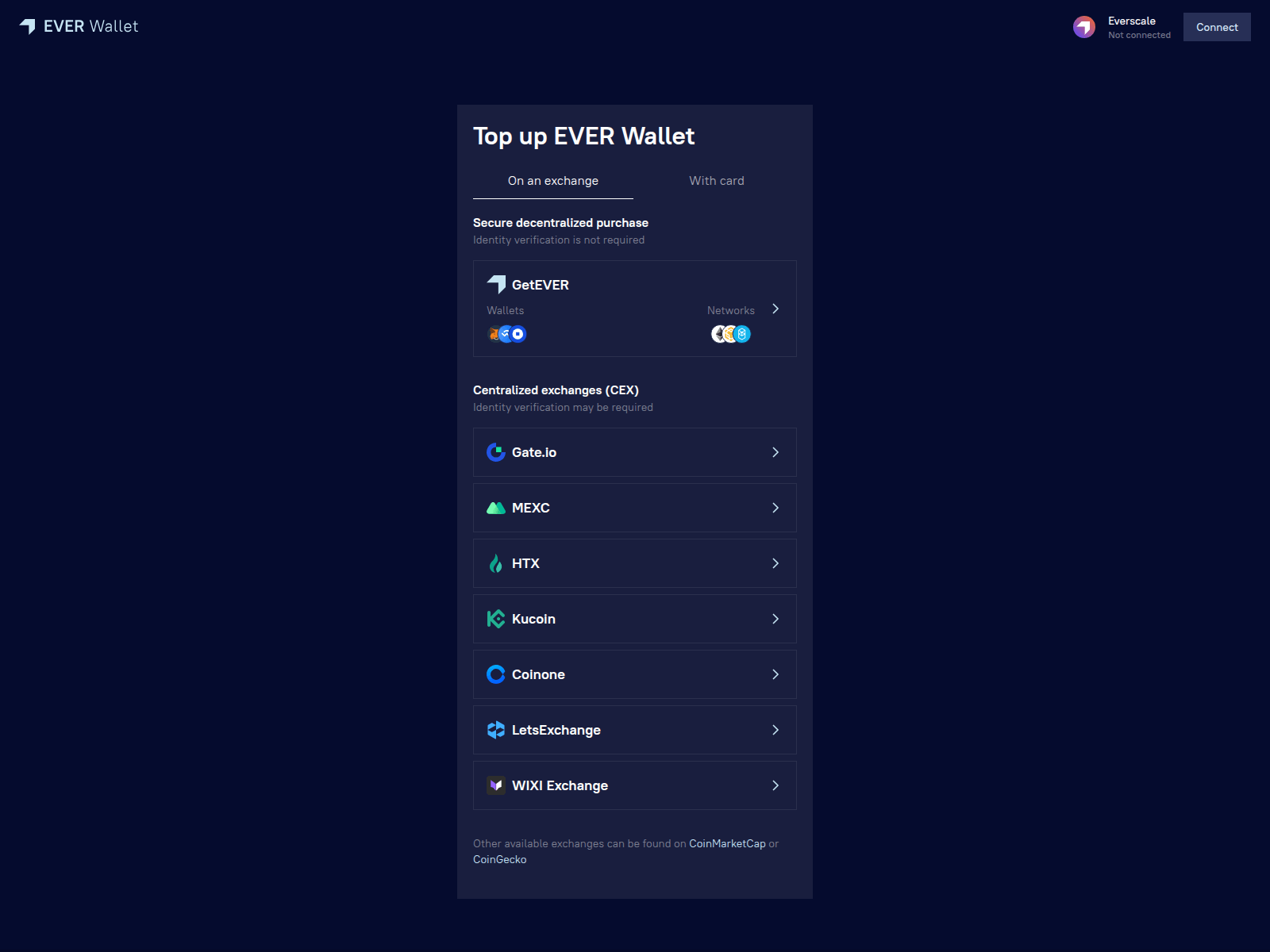Click the Top up EVER Wallet heading
The width and height of the screenshot is (1270, 952).
(583, 136)
